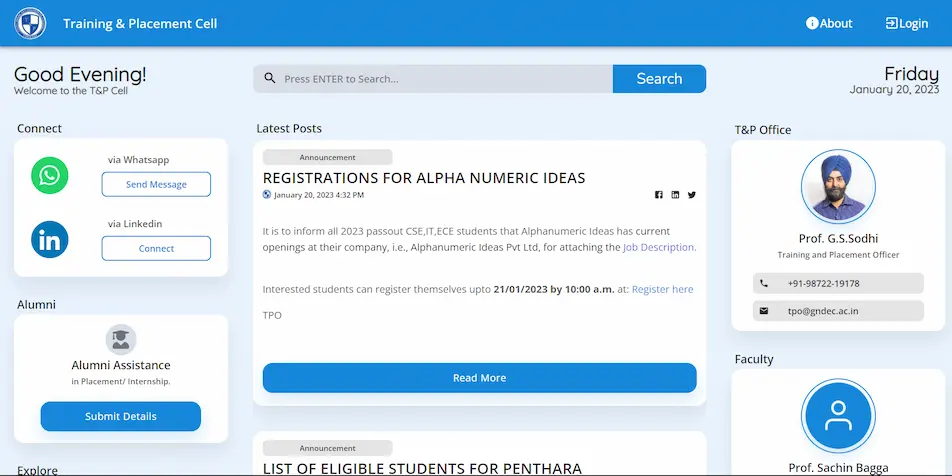Click the LinkedIn Connect button
Image resolution: width=952 pixels, height=476 pixels.
156,249
